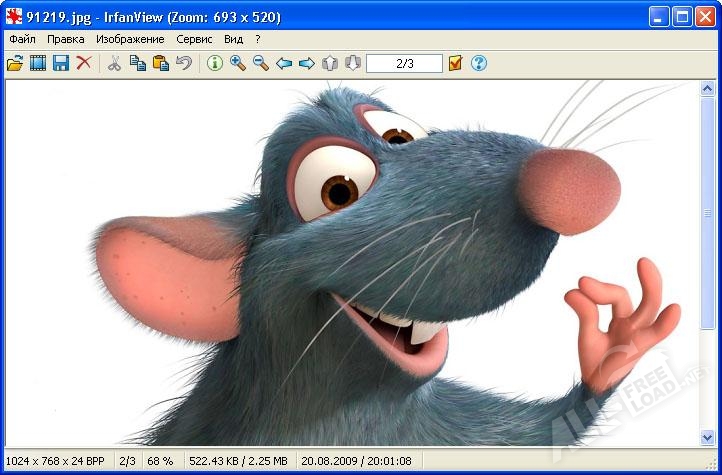
Task: Click the 2/3 image counter field
Action: [404, 63]
